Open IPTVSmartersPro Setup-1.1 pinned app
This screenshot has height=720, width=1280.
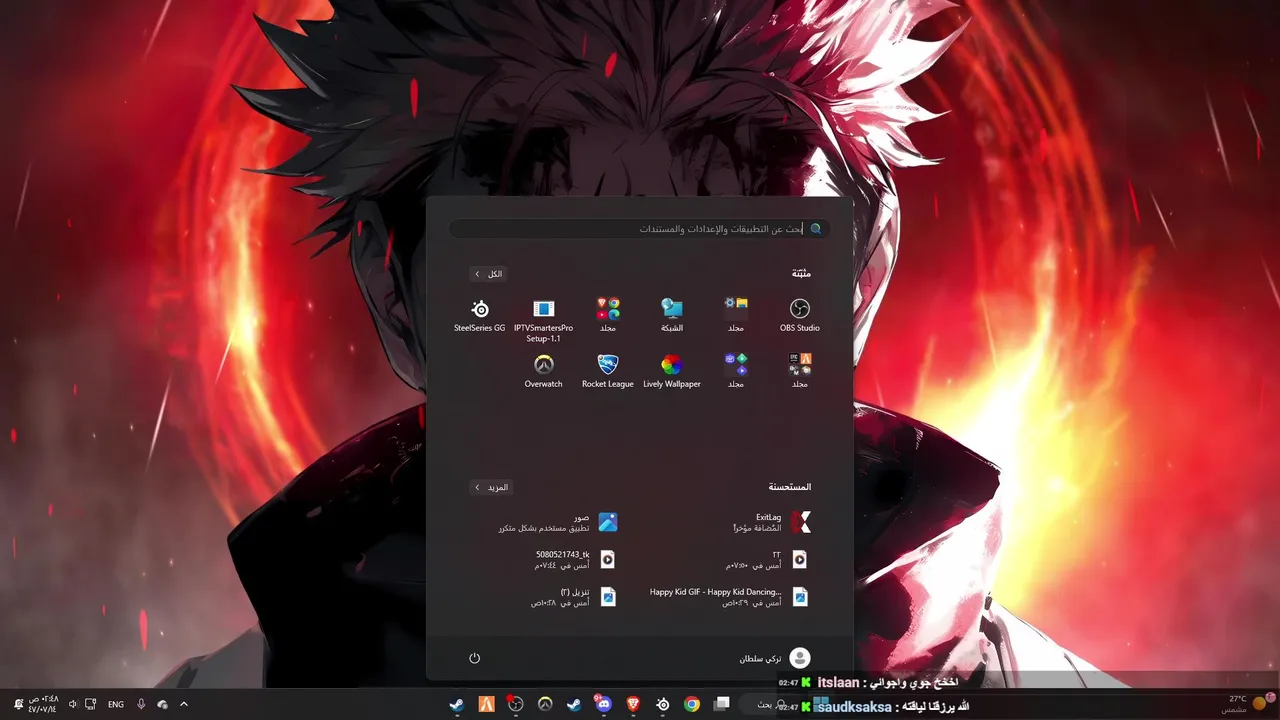click(544, 319)
